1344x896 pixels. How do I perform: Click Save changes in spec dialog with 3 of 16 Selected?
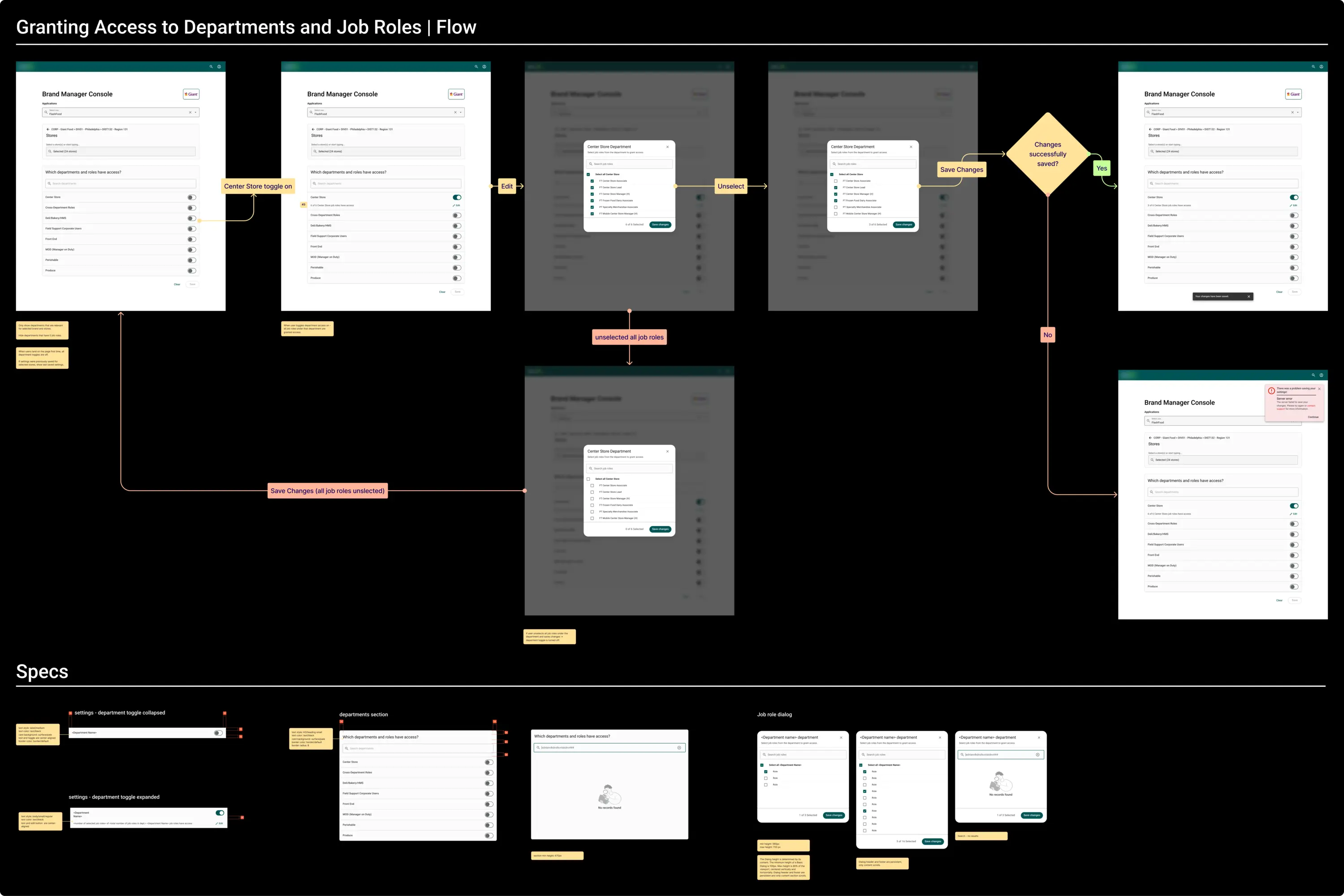[933, 842]
